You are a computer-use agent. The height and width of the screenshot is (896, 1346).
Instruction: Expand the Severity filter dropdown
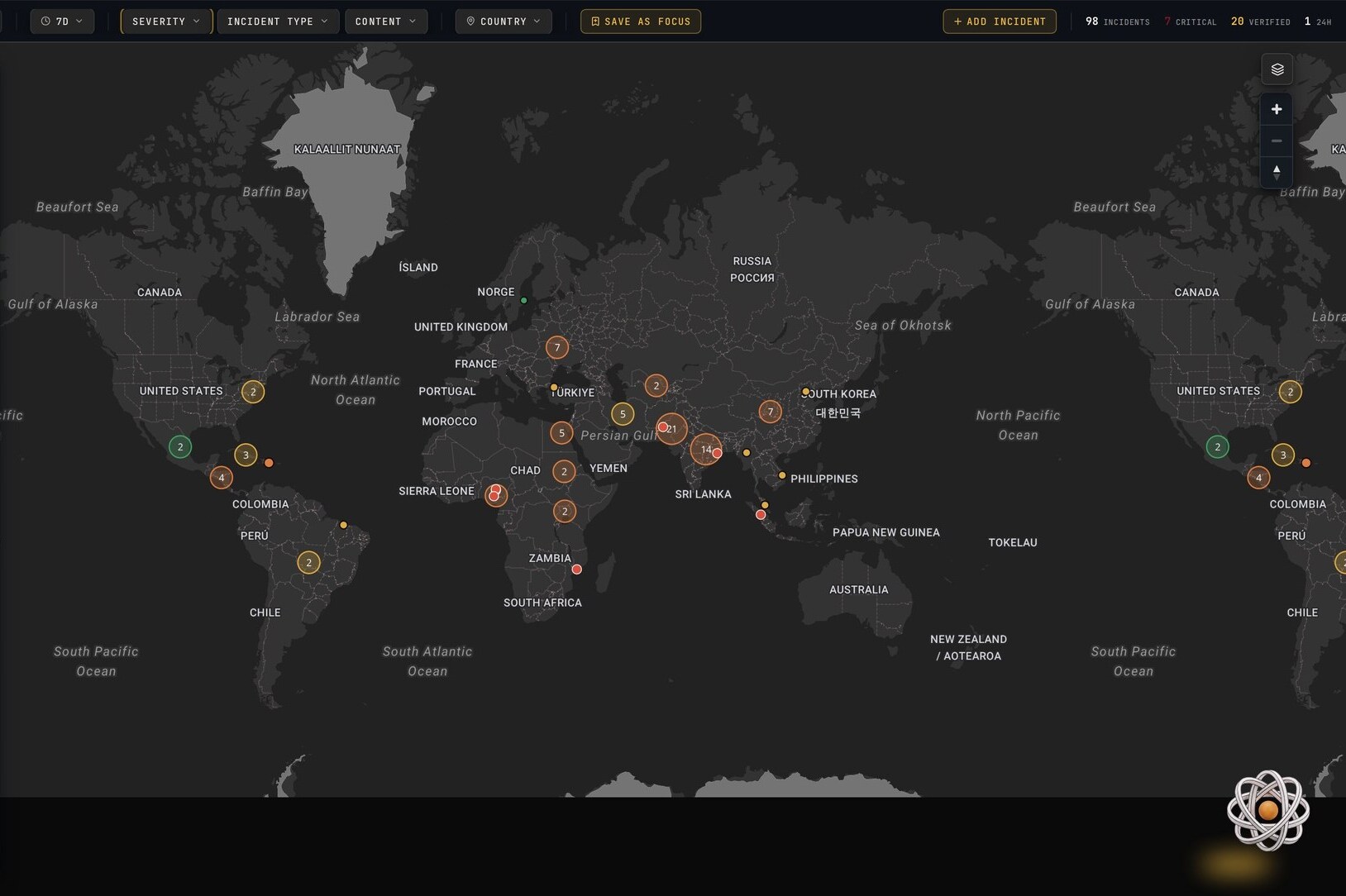click(166, 21)
